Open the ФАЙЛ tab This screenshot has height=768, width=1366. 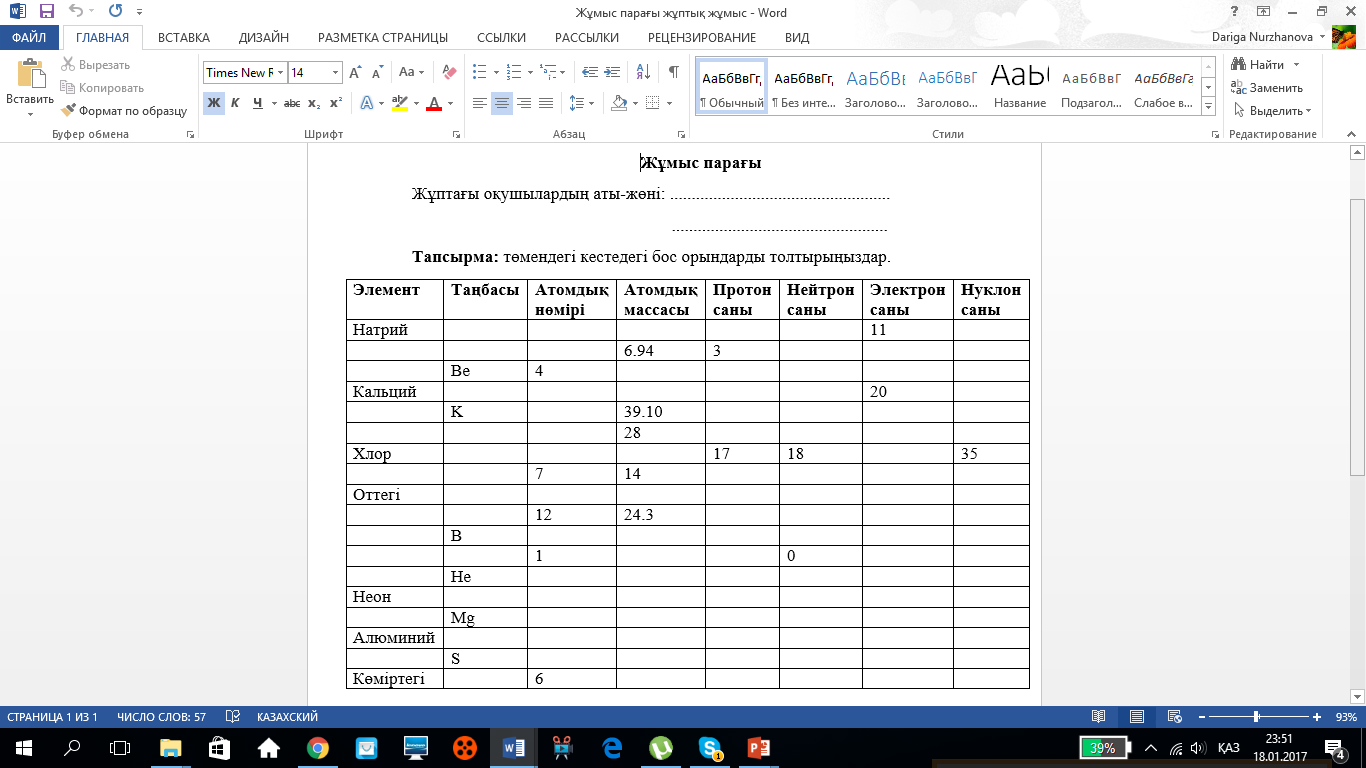[30, 38]
